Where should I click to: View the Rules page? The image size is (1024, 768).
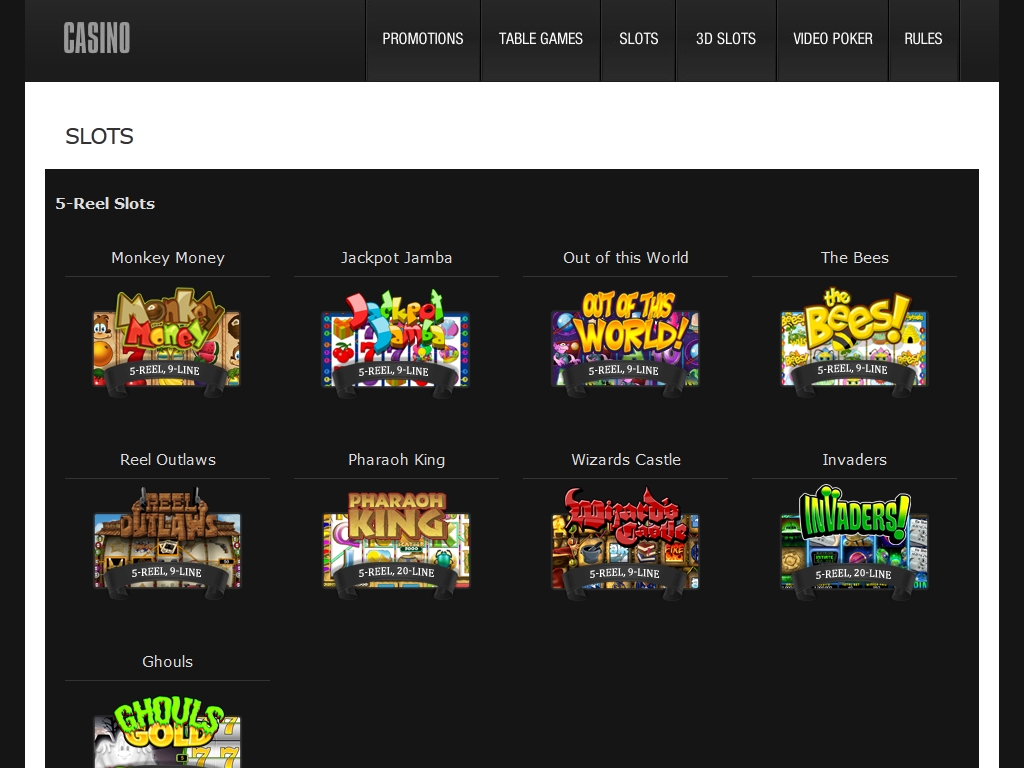923,39
